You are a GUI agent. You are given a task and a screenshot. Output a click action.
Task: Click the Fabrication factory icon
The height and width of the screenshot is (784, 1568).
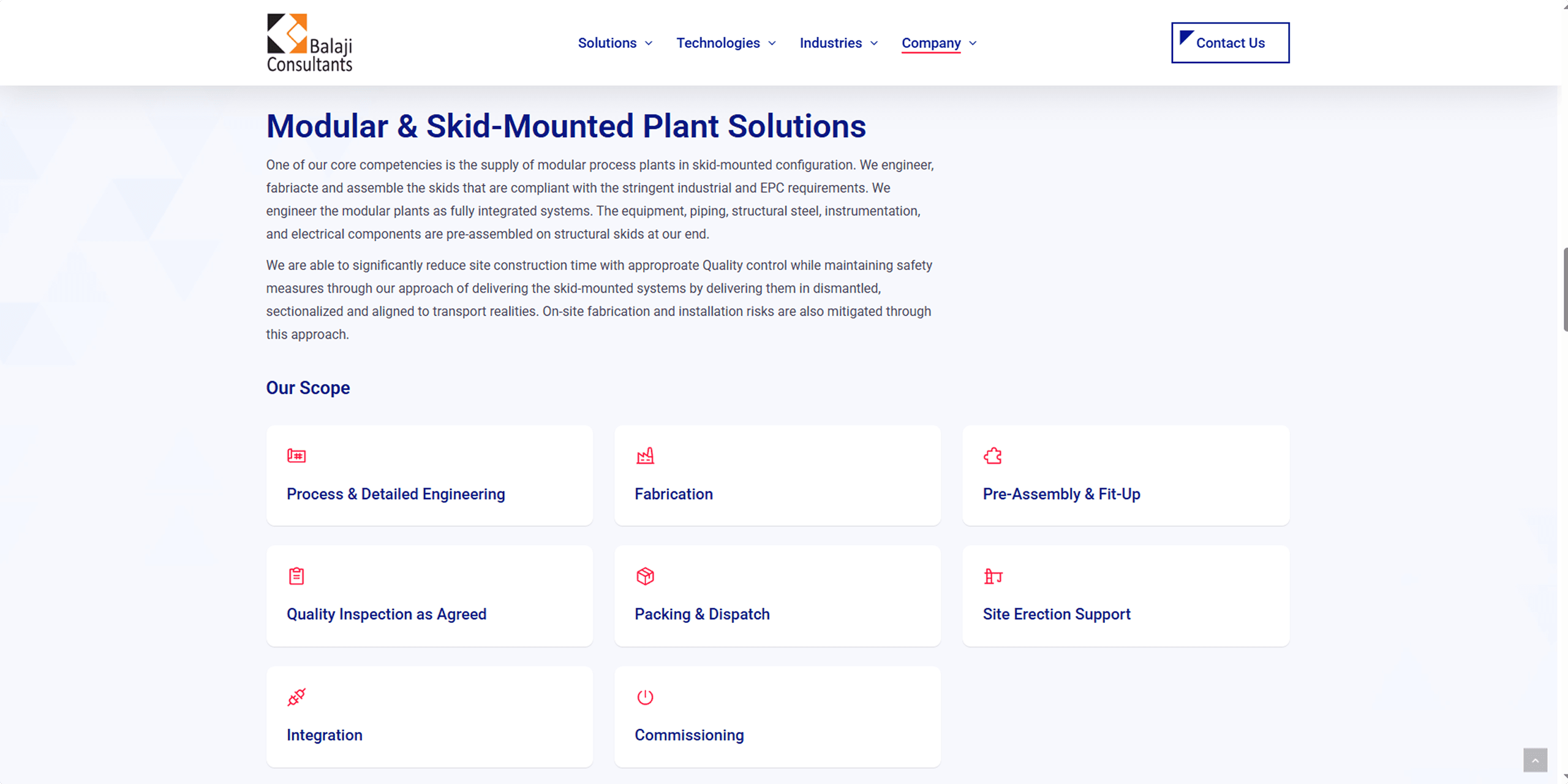tap(645, 456)
